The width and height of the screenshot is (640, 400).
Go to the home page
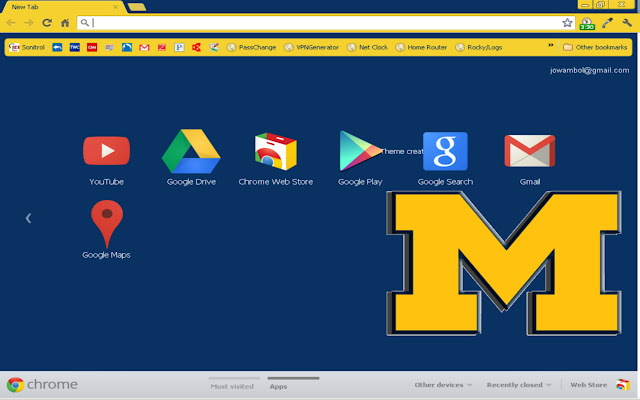point(65,23)
